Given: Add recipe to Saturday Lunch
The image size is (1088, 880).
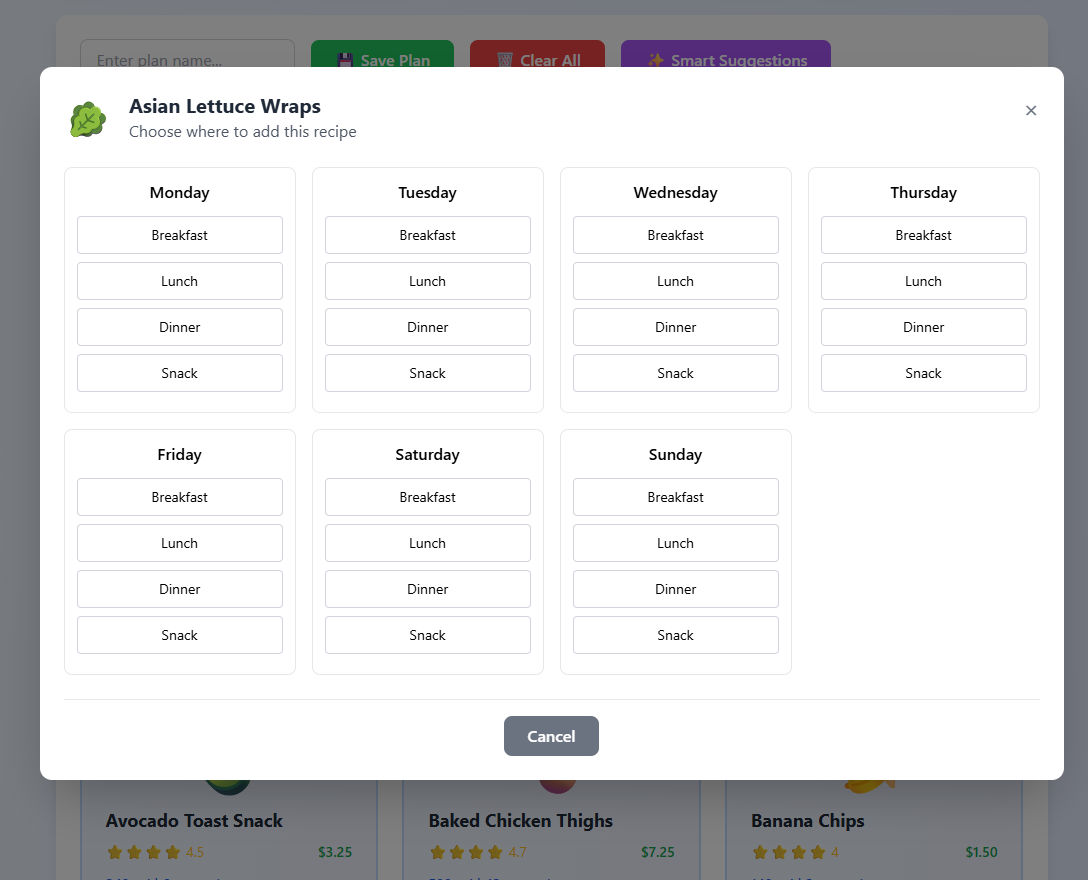Looking at the screenshot, I should tap(427, 543).
